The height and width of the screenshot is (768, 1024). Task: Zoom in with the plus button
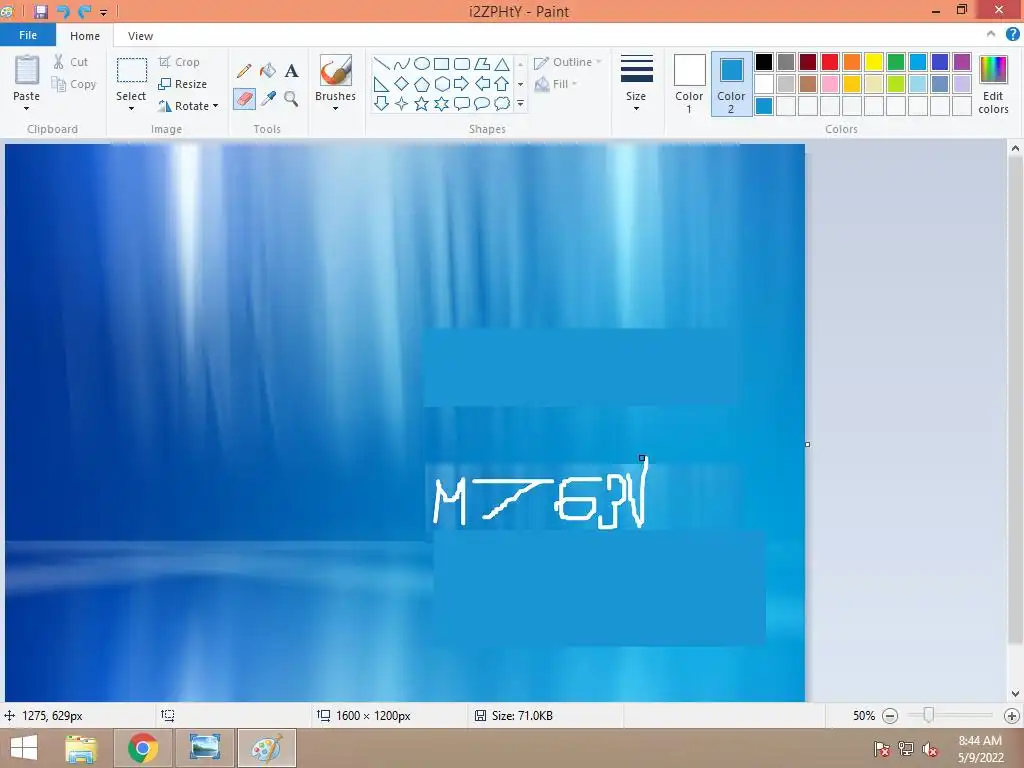click(1012, 716)
